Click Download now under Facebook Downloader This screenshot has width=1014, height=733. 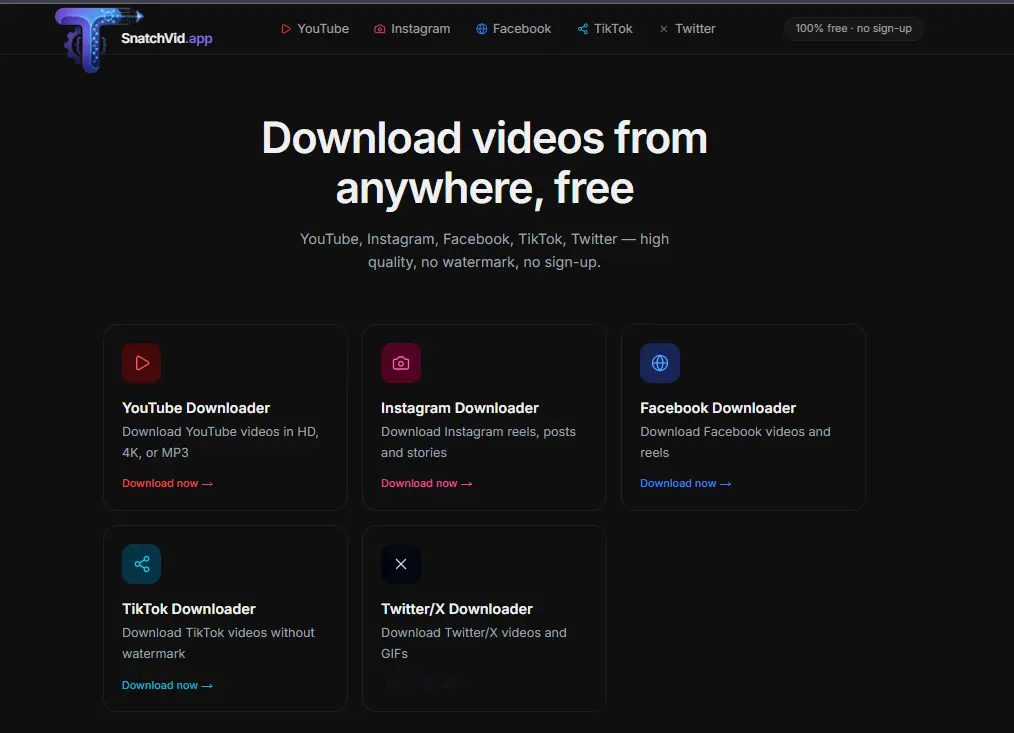pos(685,483)
